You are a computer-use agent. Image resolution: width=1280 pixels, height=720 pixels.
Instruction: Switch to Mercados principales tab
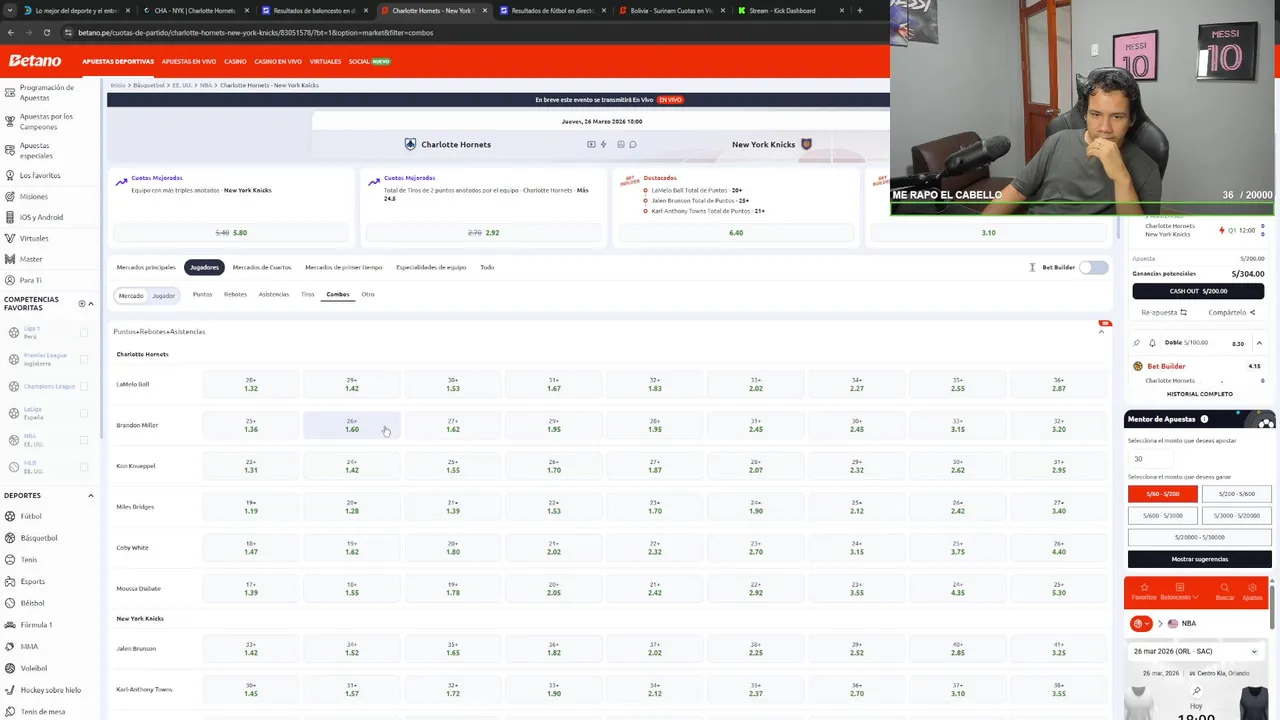coord(146,267)
